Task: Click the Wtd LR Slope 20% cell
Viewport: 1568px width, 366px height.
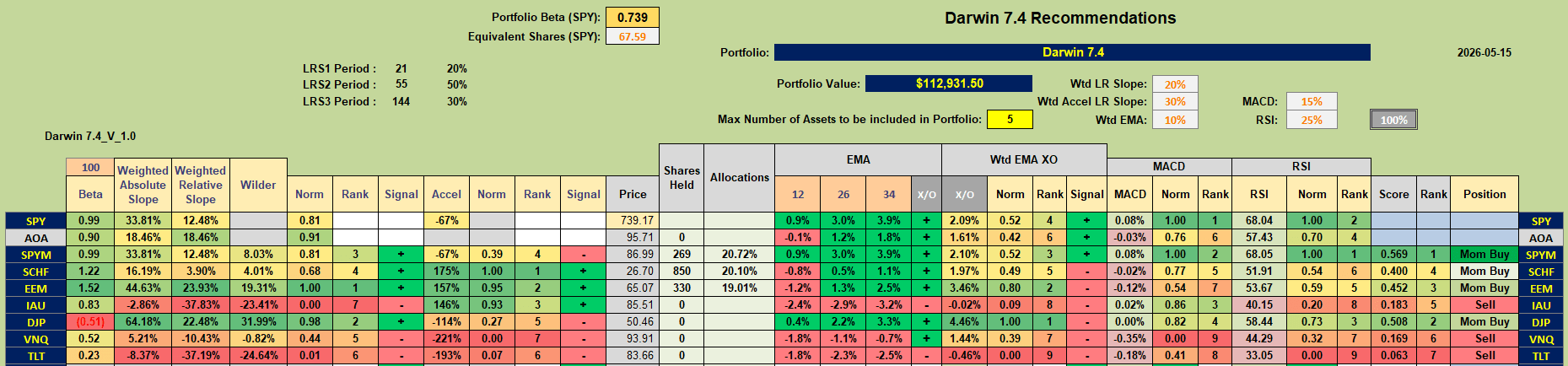Action: pyautogui.click(x=1175, y=84)
